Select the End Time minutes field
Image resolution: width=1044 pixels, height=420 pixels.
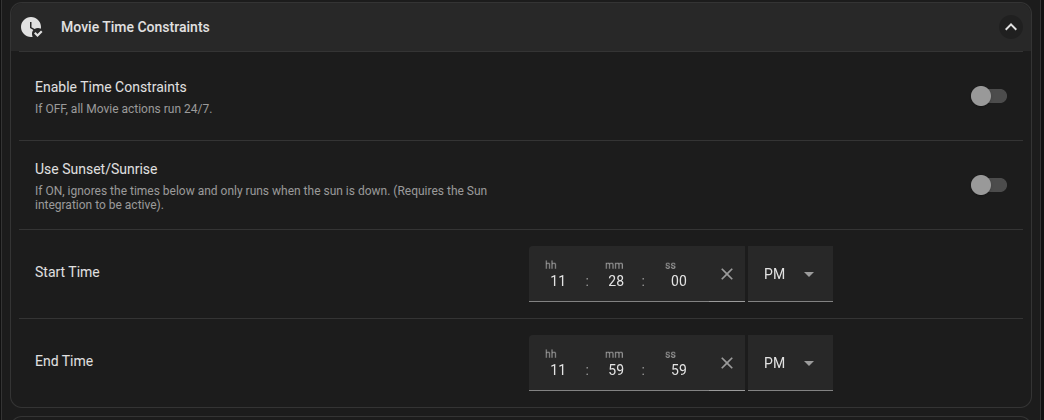point(616,370)
